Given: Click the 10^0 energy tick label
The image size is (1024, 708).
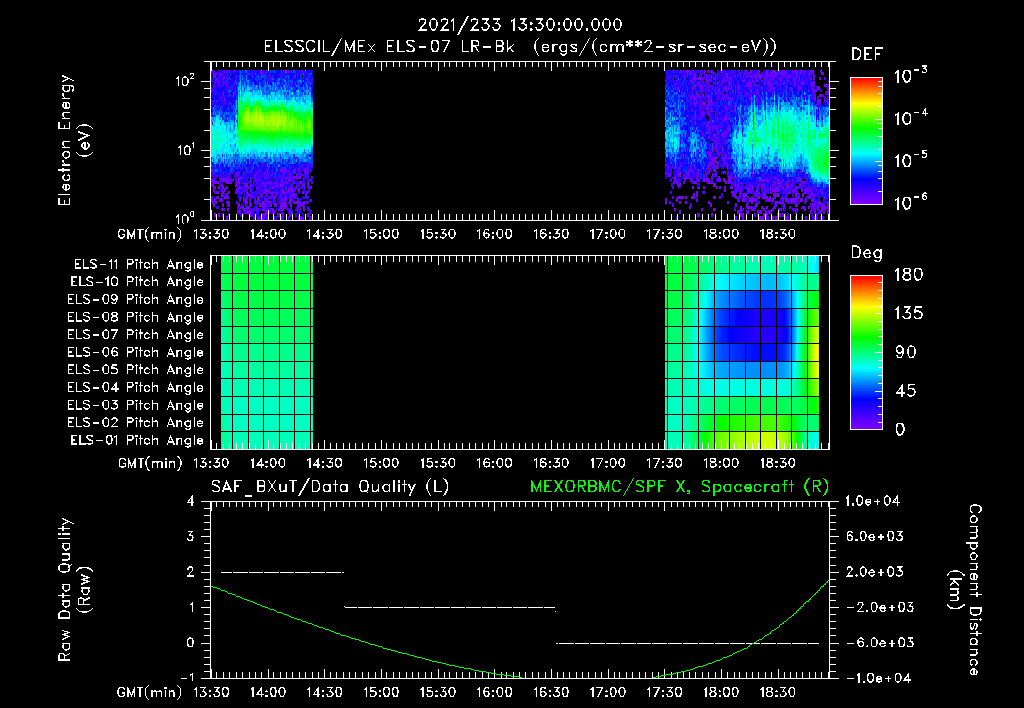Looking at the screenshot, I should pyautogui.click(x=185, y=217).
